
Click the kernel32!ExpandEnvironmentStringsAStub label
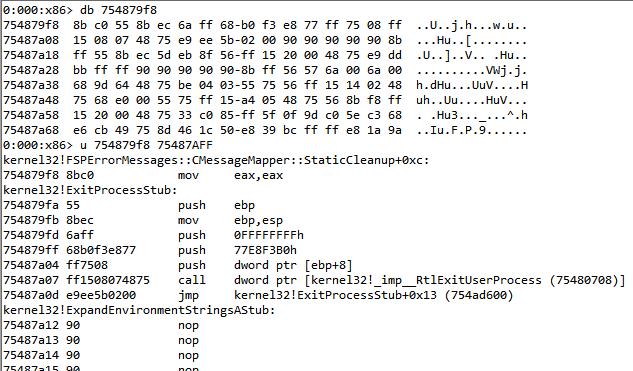(x=139, y=310)
